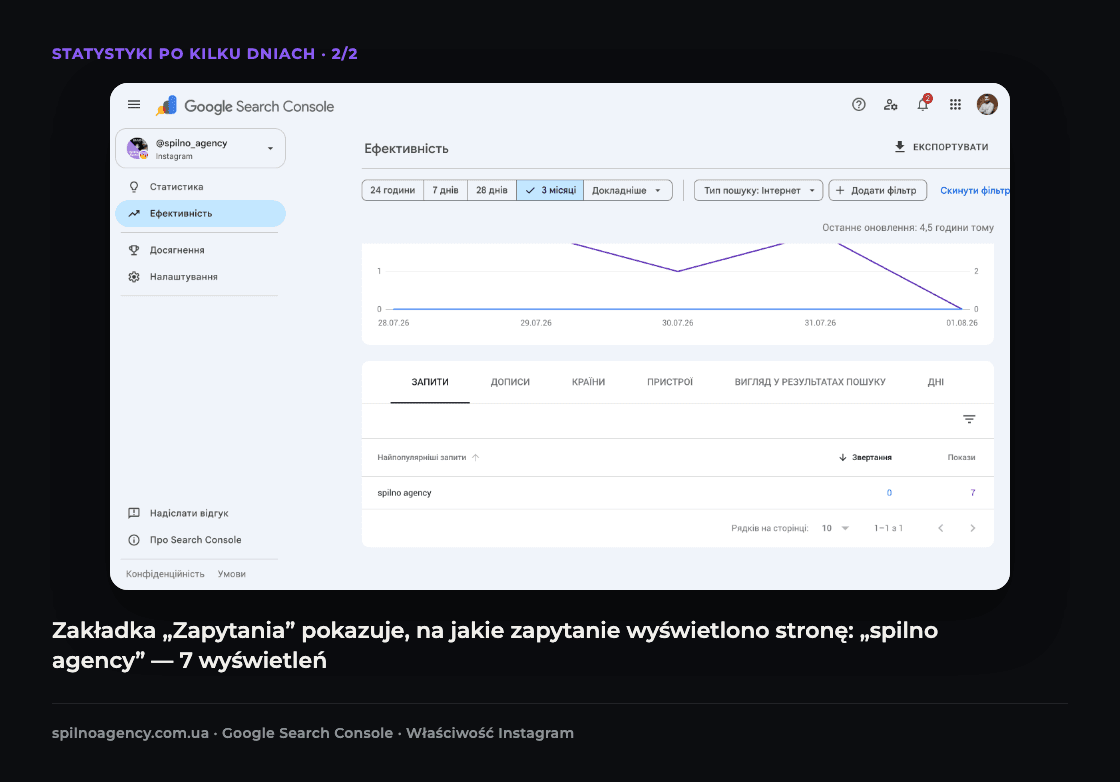Screen dimensions: 1120x782
Task: Select the 24 години range
Action: [393, 191]
